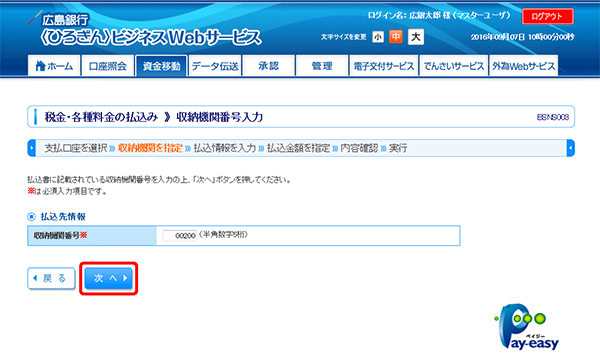Click the 払込金額を指定 step text
This screenshot has height=363, width=600.
click(298, 148)
